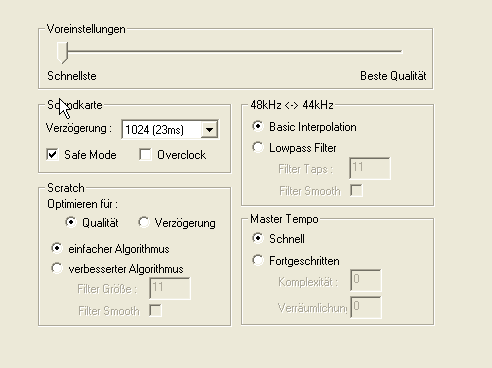Choose einfacher Algorithmus radio button
The width and height of the screenshot is (492, 368).
[x=57, y=248]
